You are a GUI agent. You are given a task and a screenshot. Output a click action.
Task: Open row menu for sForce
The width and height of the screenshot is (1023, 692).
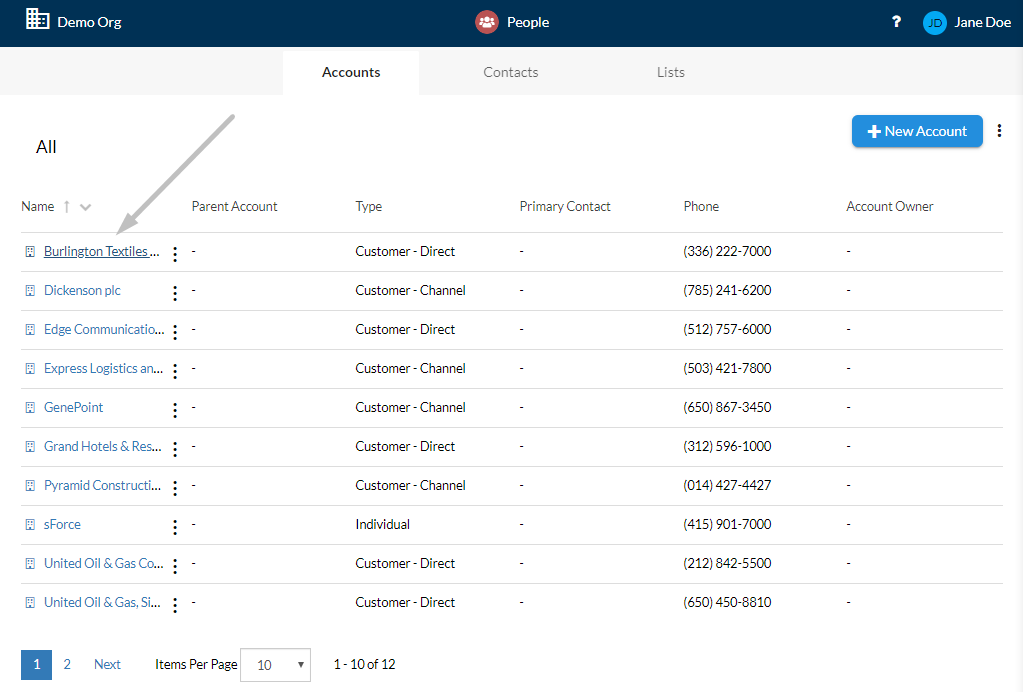coord(175,528)
